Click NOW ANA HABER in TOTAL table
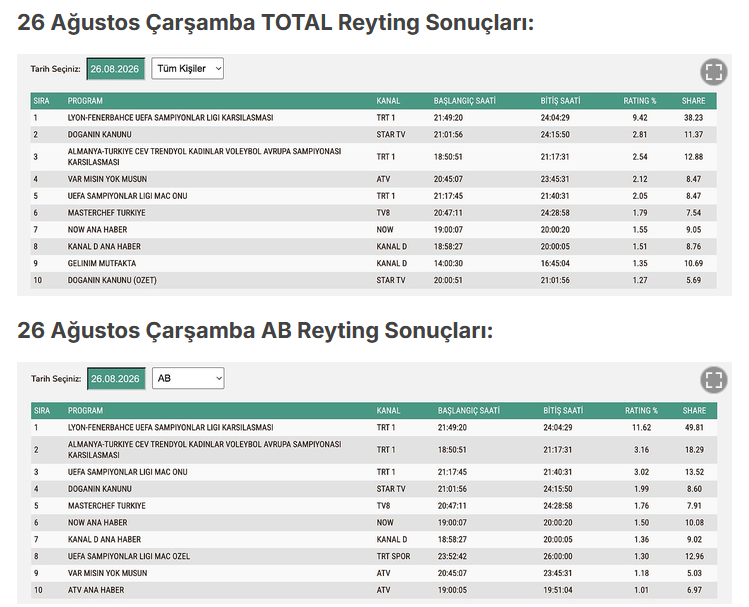This screenshot has width=749, height=607. point(97,230)
